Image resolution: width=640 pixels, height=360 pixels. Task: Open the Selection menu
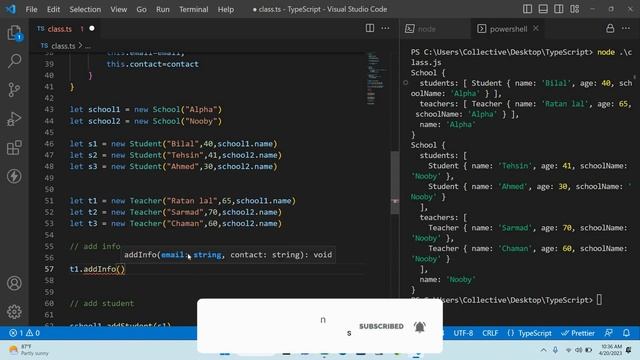pos(85,9)
